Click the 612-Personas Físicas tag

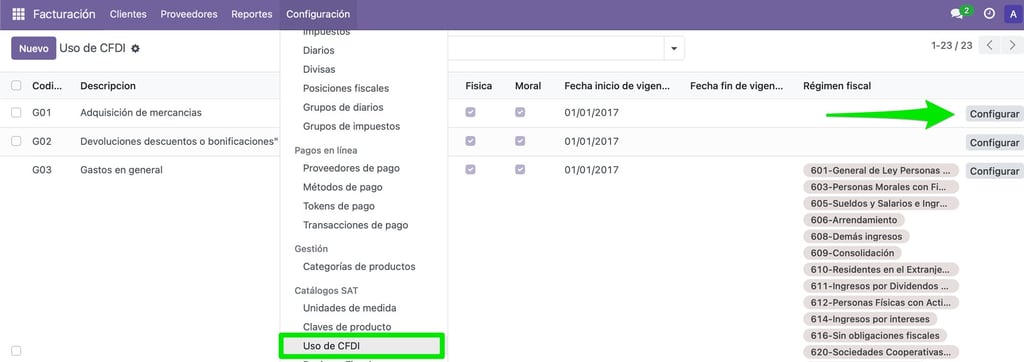[880, 302]
